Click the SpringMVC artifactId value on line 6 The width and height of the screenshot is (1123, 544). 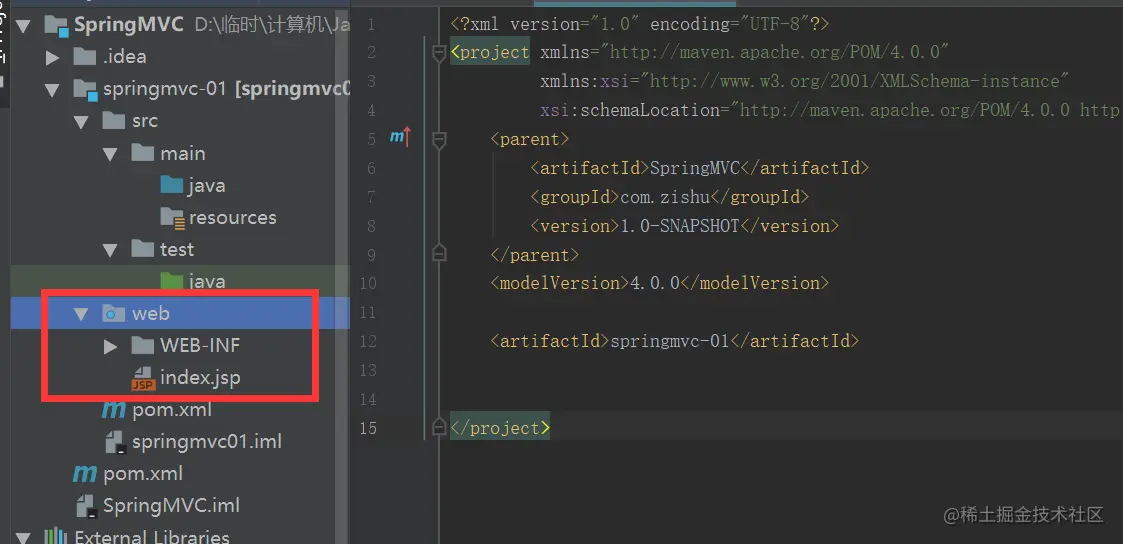(x=695, y=168)
